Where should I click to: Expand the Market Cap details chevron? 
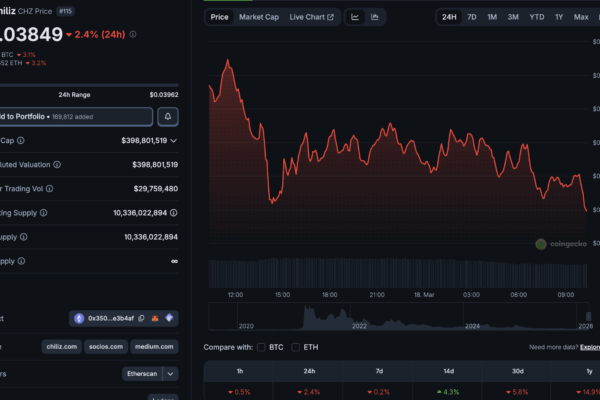pos(174,141)
